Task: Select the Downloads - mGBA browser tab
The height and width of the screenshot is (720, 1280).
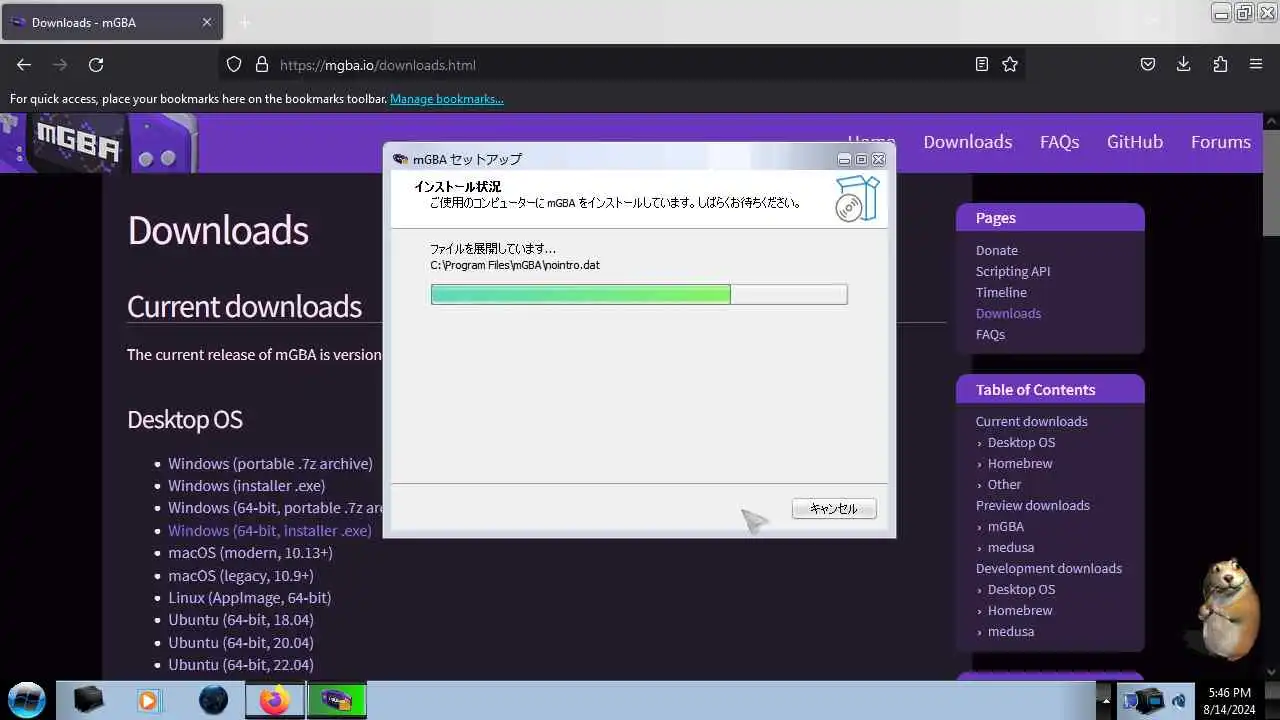Action: coord(111,22)
